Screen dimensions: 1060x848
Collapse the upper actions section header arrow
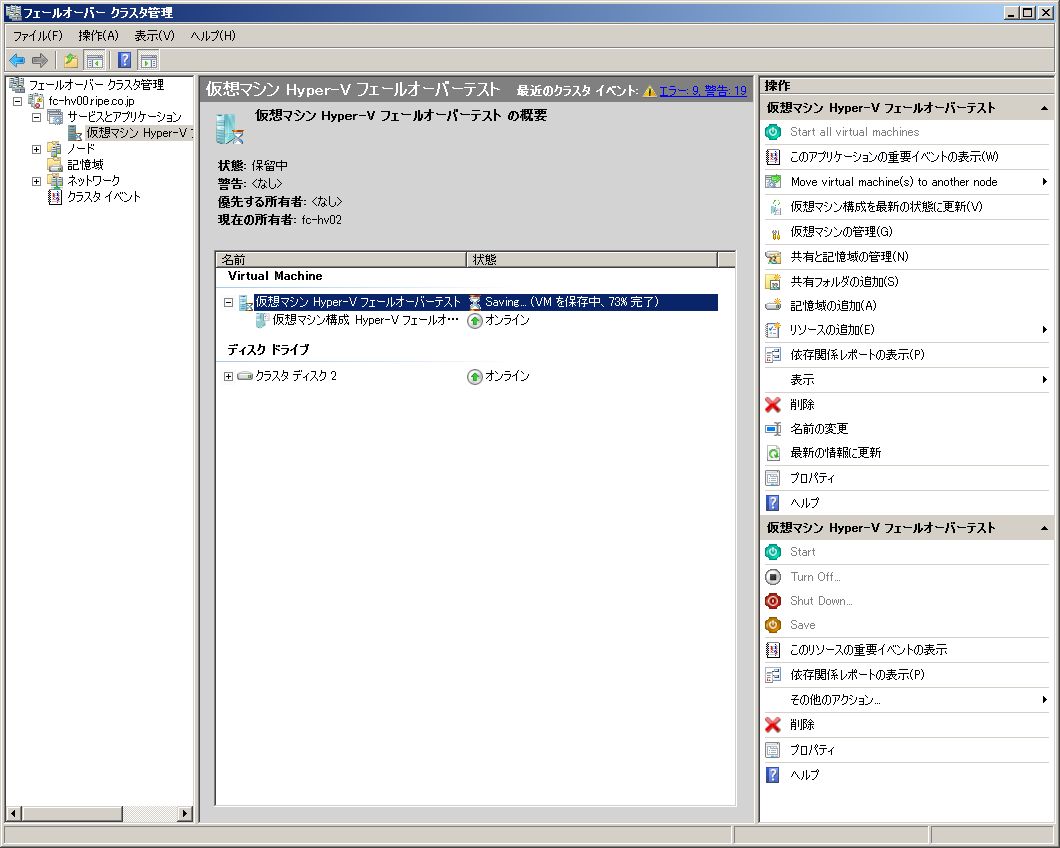tap(1044, 108)
